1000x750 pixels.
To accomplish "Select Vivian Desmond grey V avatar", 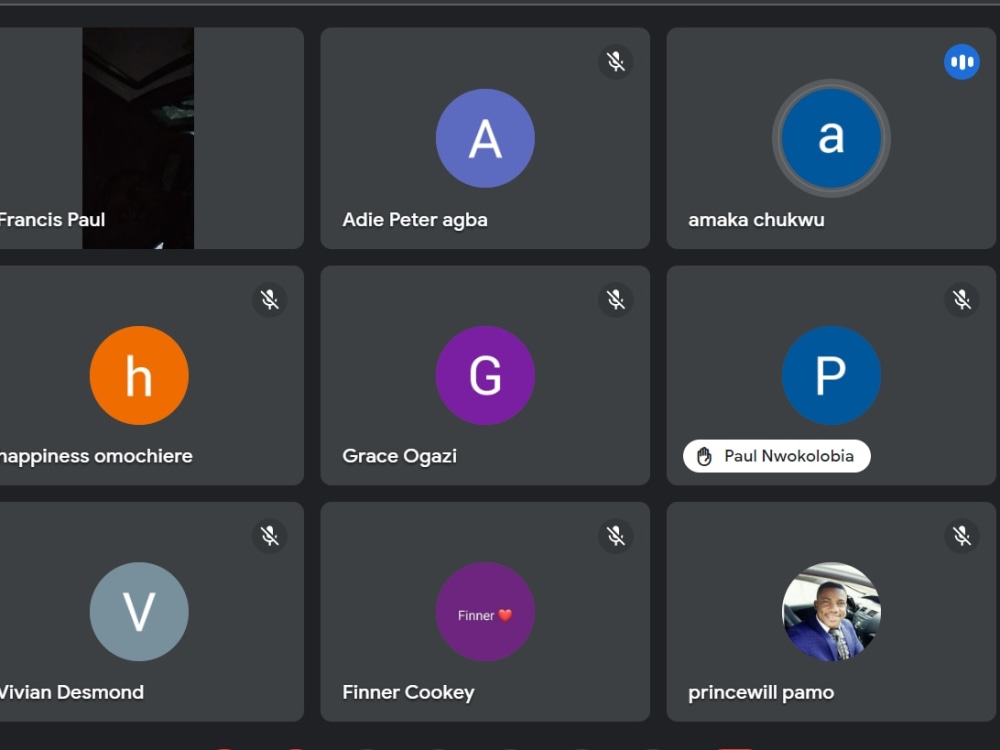I will point(139,612).
